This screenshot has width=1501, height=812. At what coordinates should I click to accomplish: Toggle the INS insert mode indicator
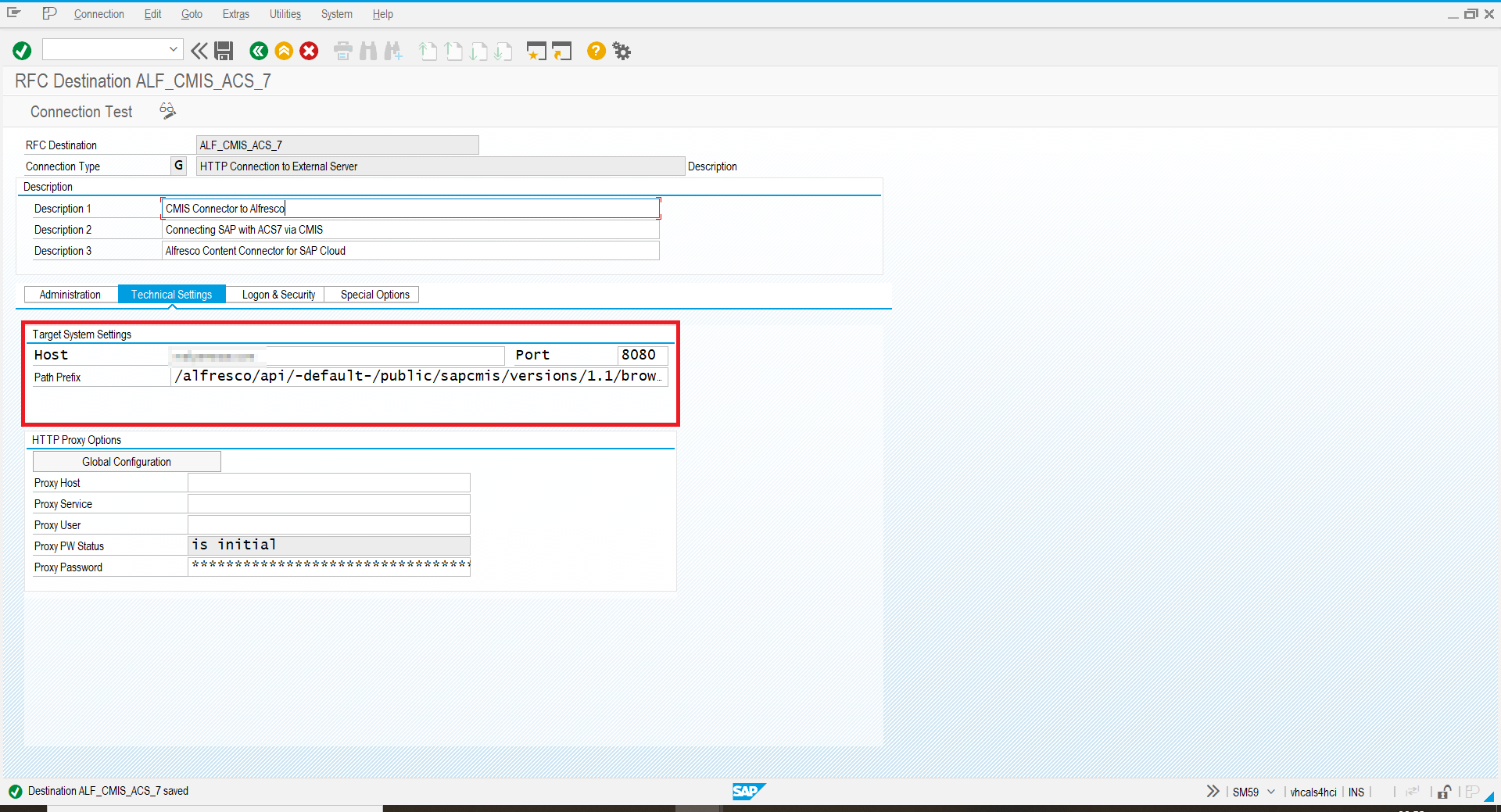click(x=1356, y=792)
